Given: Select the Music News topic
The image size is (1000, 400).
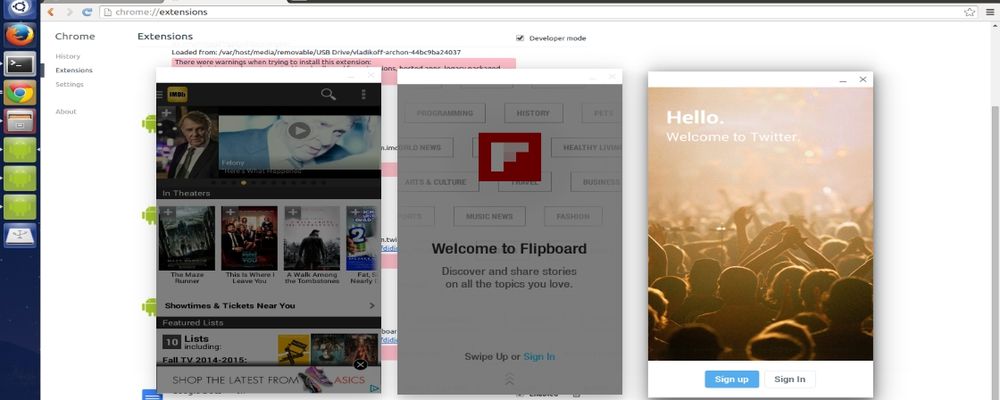Looking at the screenshot, I should [489, 216].
